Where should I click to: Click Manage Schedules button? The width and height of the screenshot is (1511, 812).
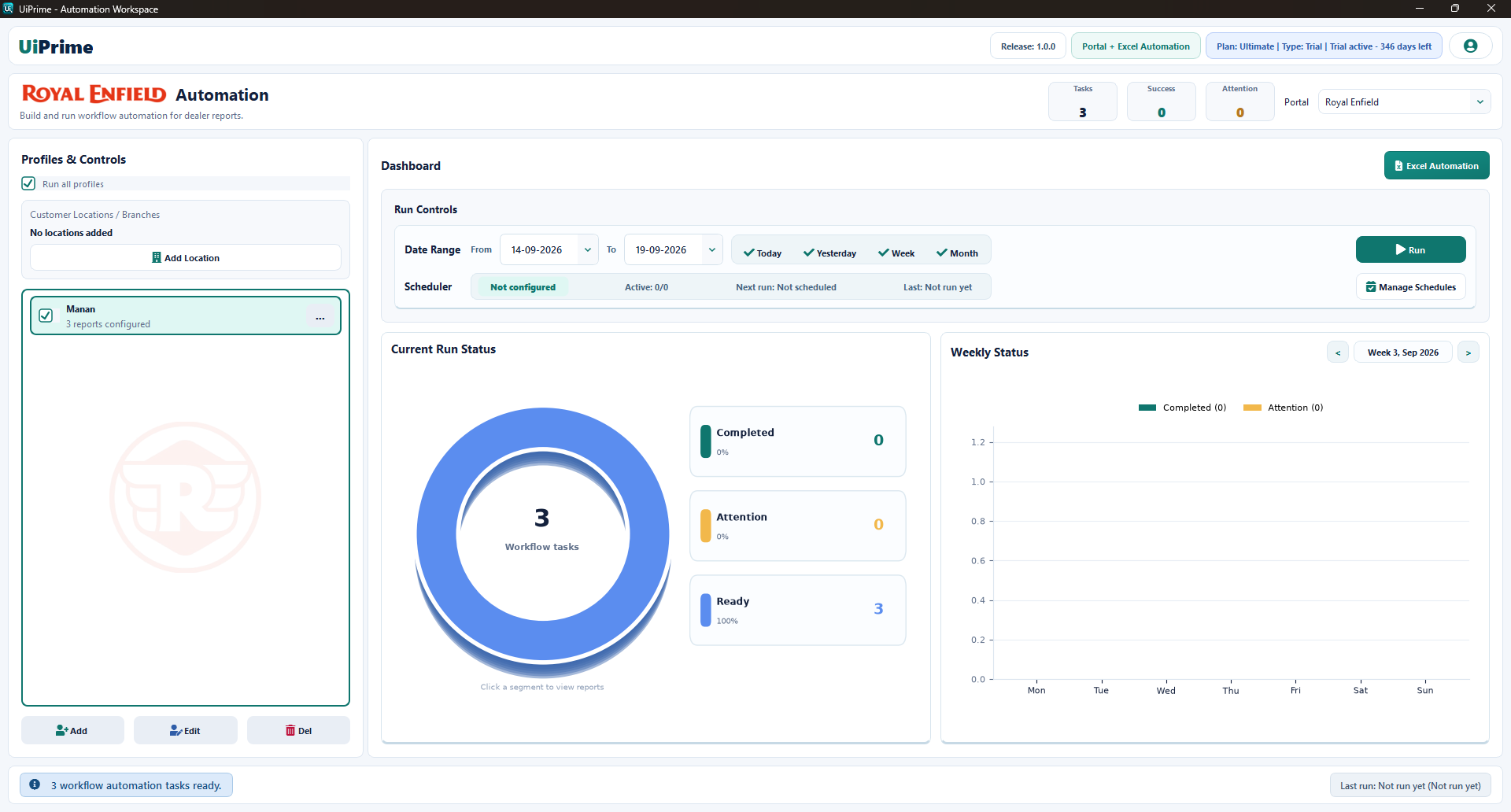pos(1410,286)
